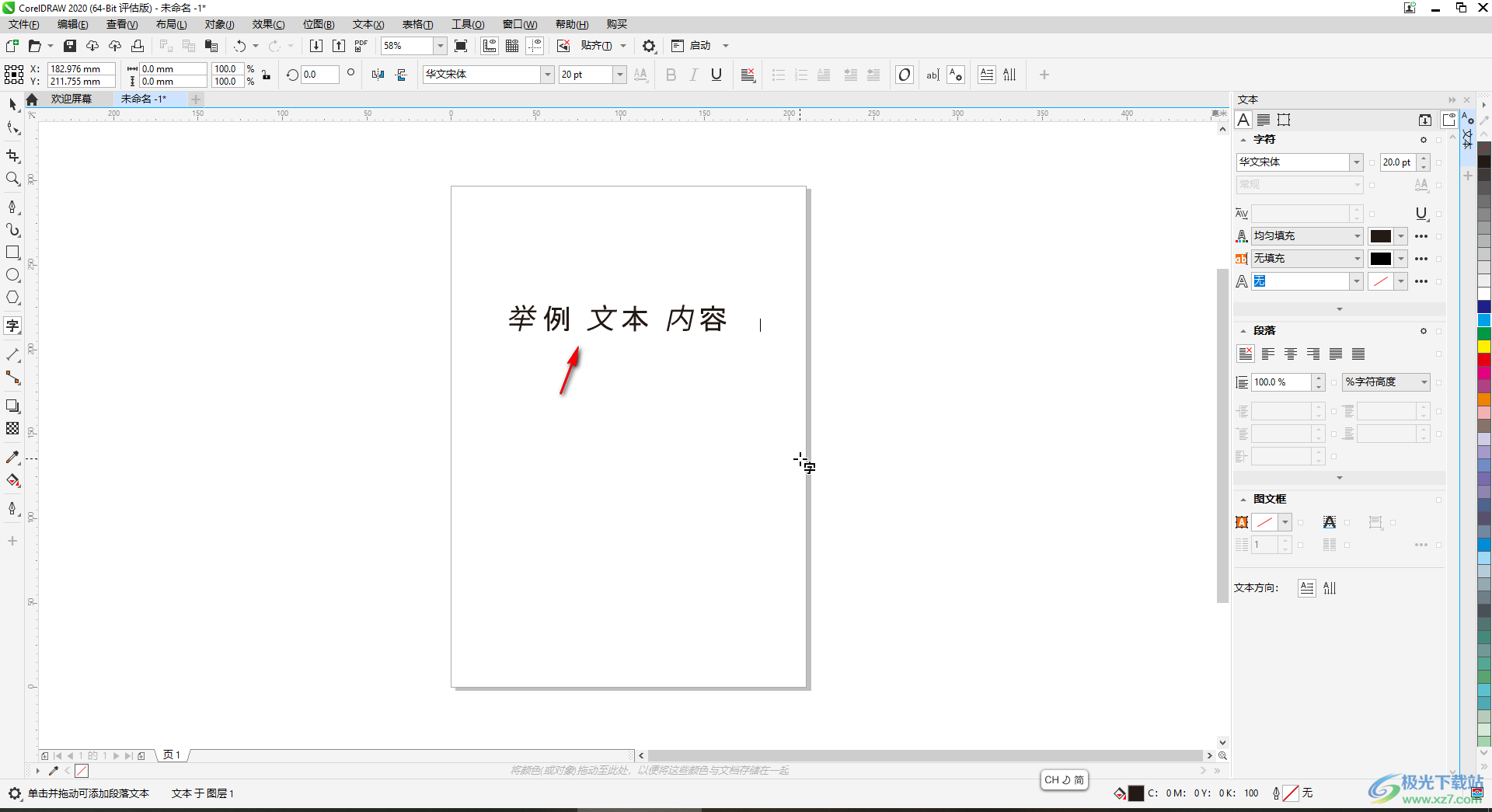This screenshot has width=1492, height=812.
Task: Open the 编辑(E) menu
Action: [x=73, y=24]
